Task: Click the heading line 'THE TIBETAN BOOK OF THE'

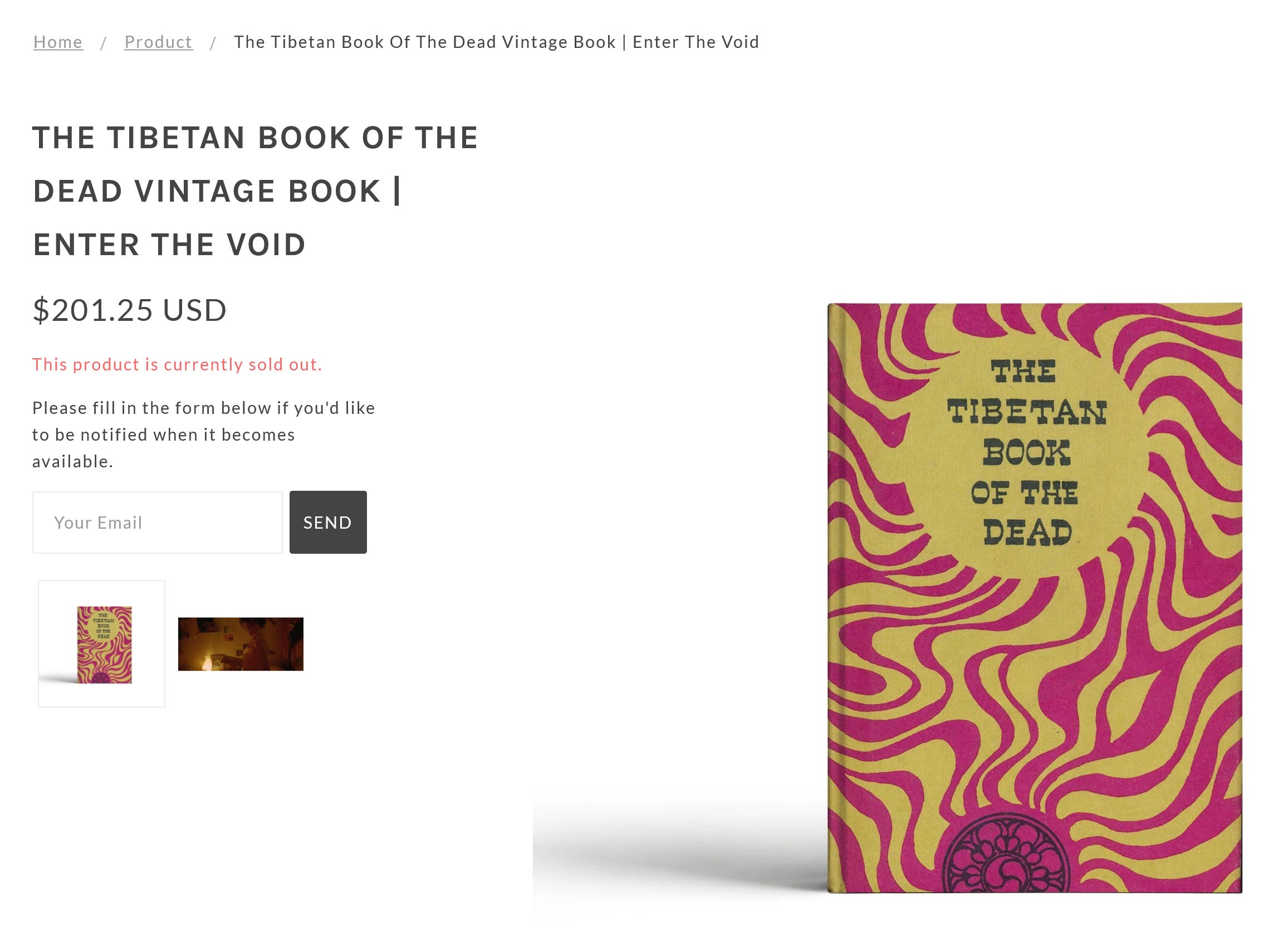Action: coord(256,138)
